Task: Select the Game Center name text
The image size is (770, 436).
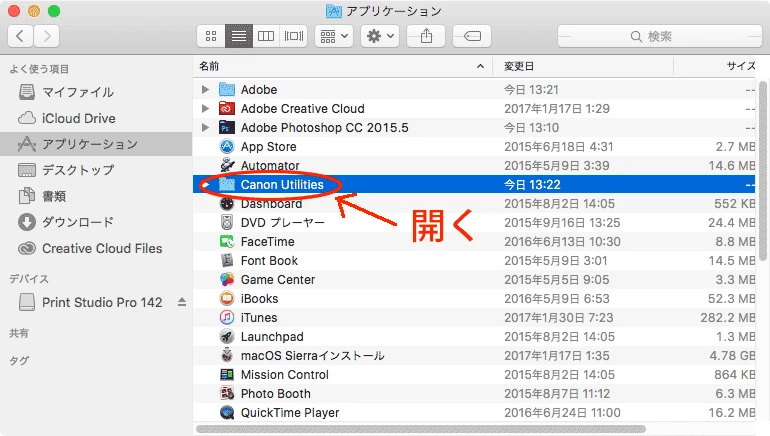Action: pos(278,279)
